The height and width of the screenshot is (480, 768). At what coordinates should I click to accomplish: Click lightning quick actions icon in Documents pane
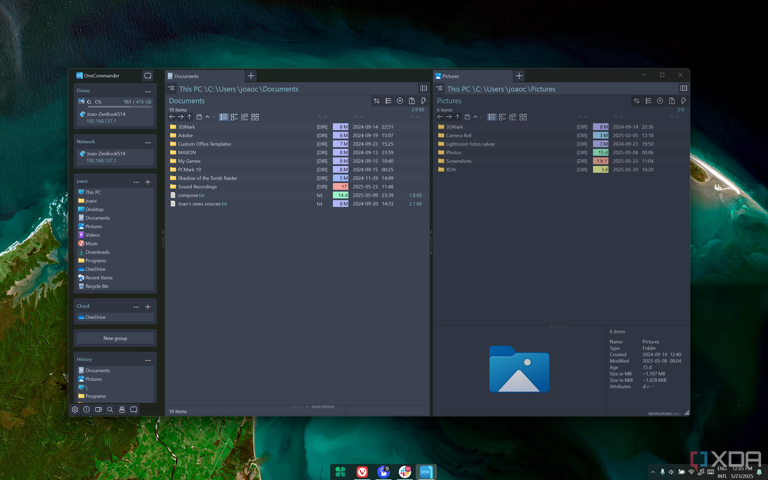pos(423,101)
